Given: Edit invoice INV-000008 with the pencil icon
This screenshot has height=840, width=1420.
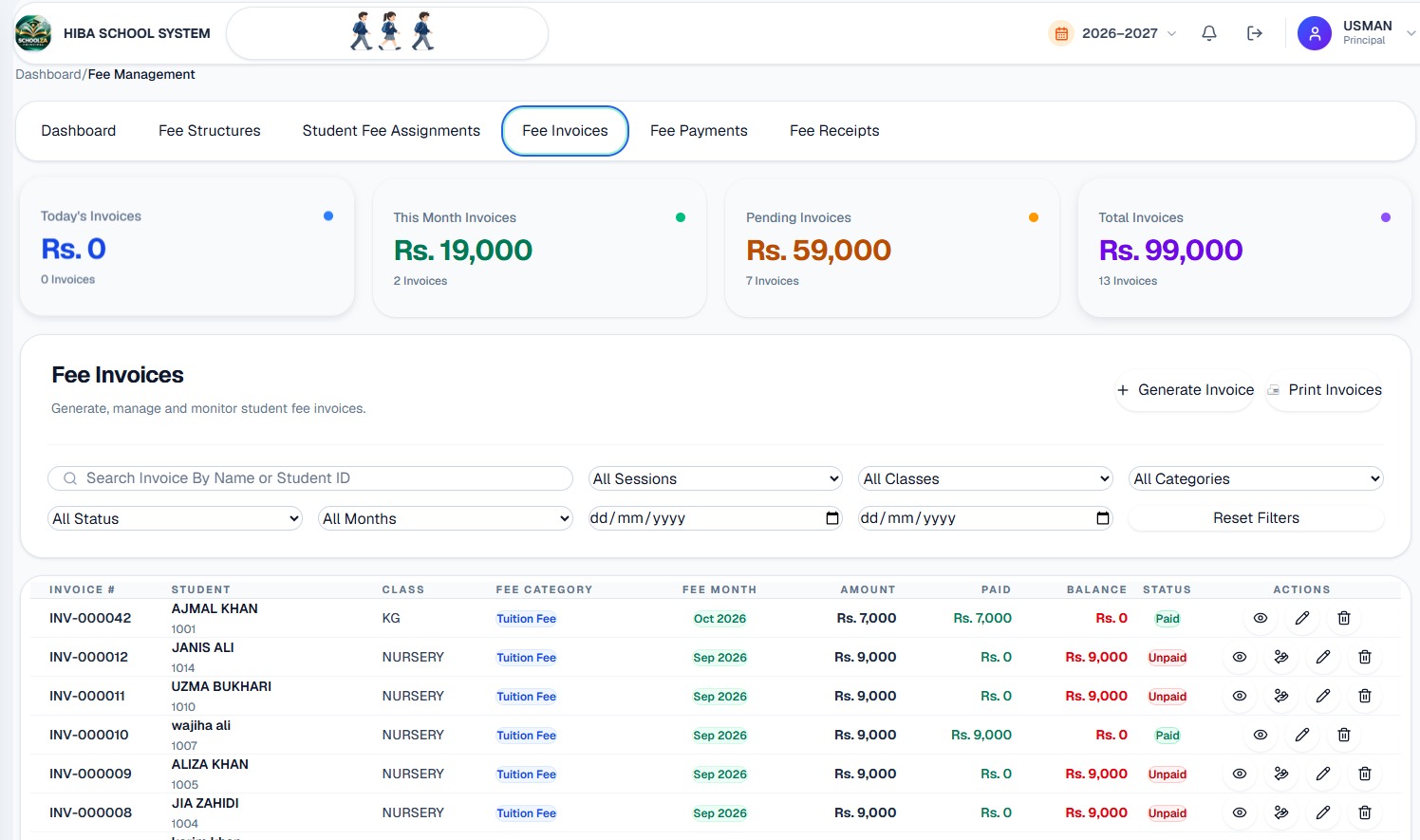Looking at the screenshot, I should 1323,812.
